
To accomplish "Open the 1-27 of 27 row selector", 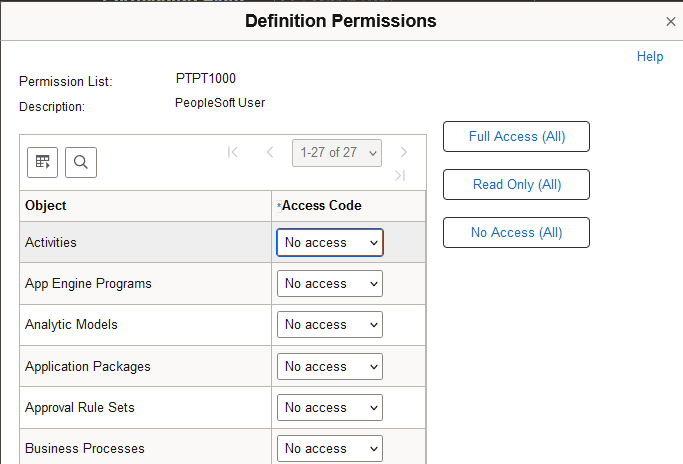I will click(337, 152).
